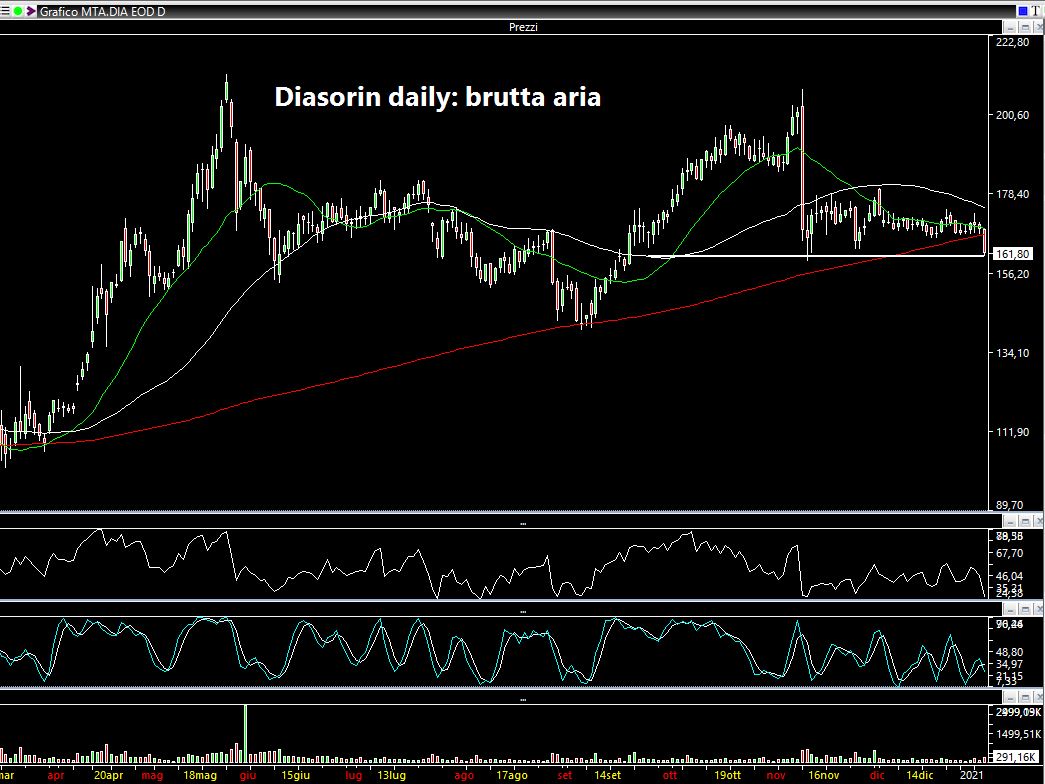Screen dimensions: 1045x784
Task: Click the green status dot icon
Action: [18, 11]
